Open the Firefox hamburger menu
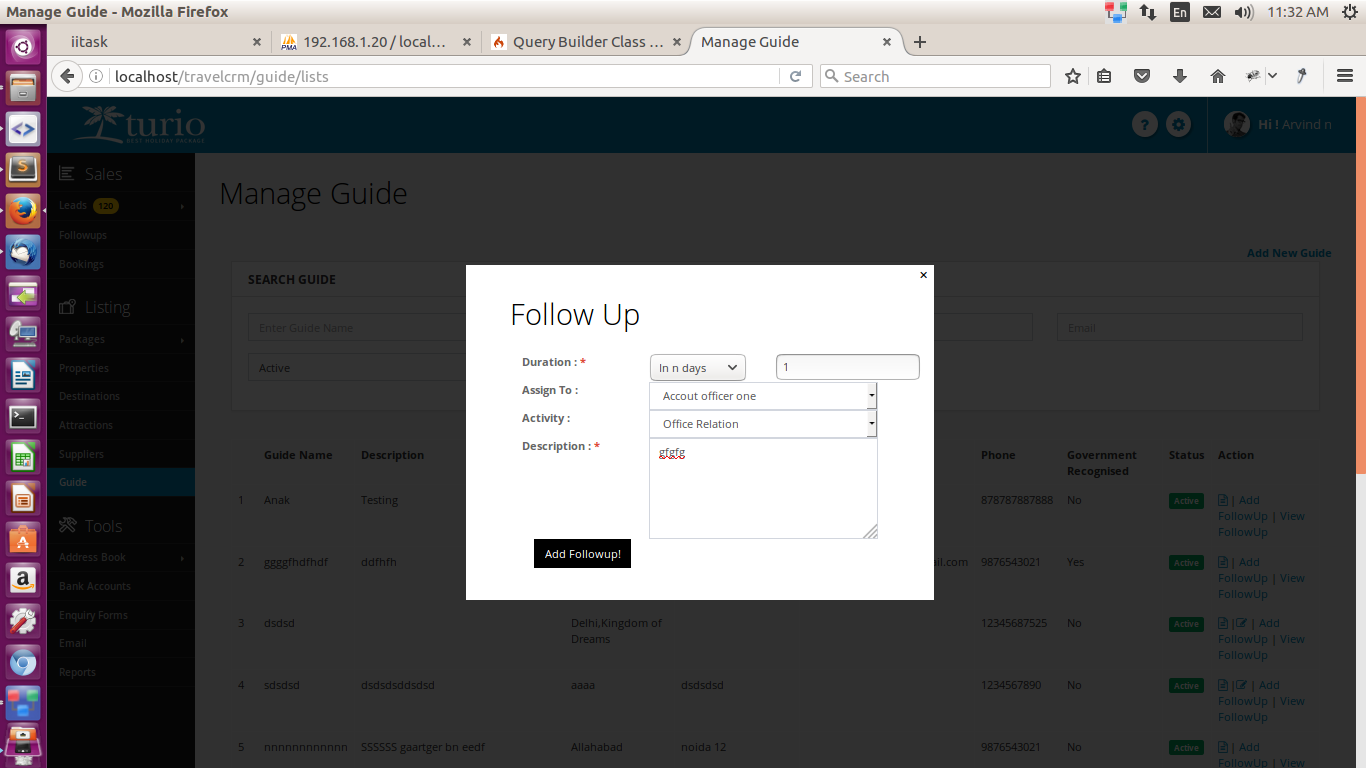 1345,76
